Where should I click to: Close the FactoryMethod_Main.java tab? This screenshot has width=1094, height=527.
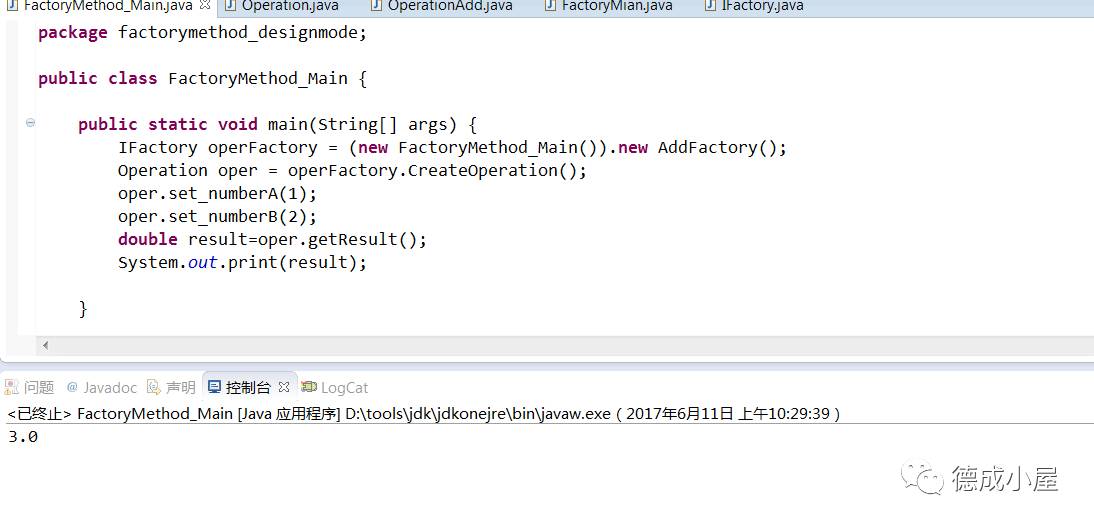tap(204, 6)
